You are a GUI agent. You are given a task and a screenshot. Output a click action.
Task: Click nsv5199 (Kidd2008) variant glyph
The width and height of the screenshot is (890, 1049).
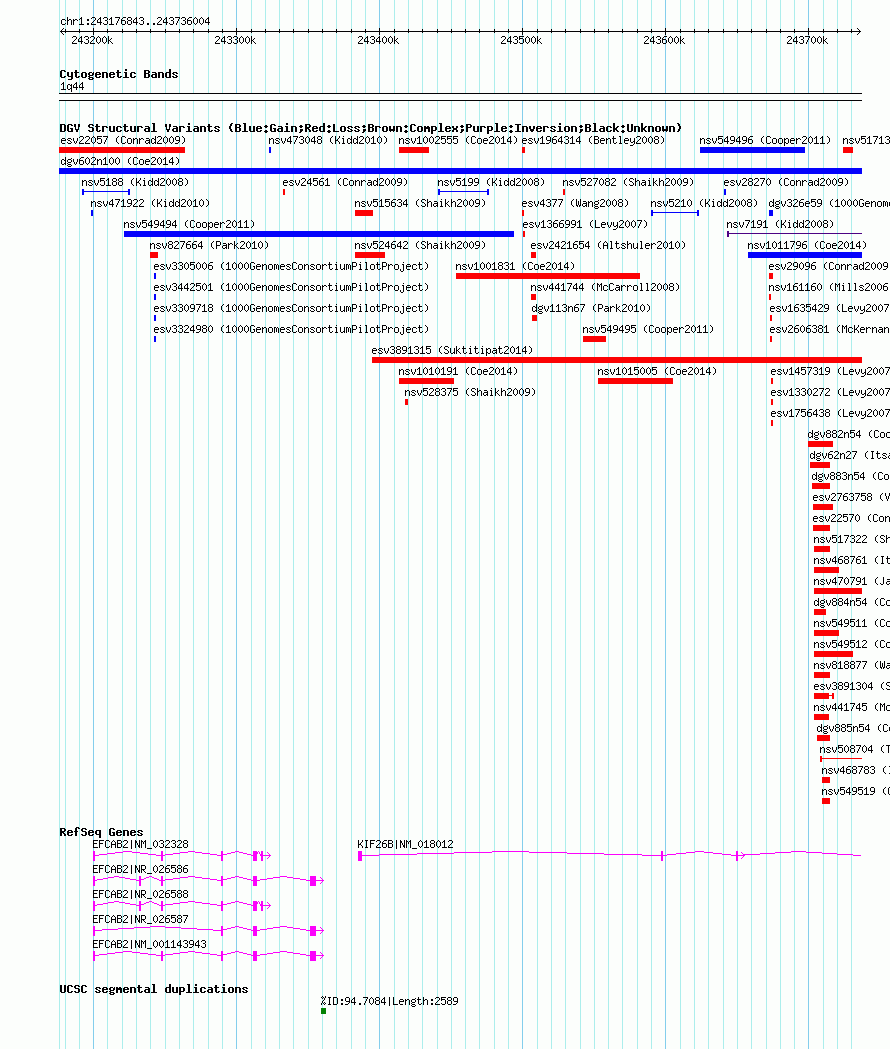click(463, 192)
